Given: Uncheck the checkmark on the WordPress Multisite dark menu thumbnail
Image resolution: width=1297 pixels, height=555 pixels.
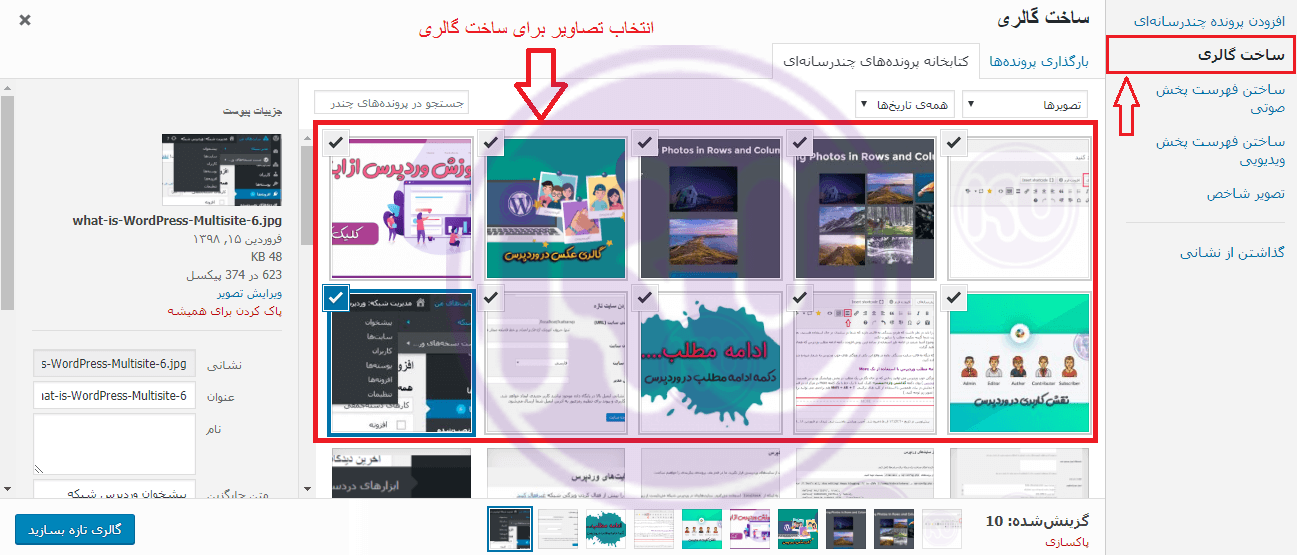Looking at the screenshot, I should click(337, 297).
